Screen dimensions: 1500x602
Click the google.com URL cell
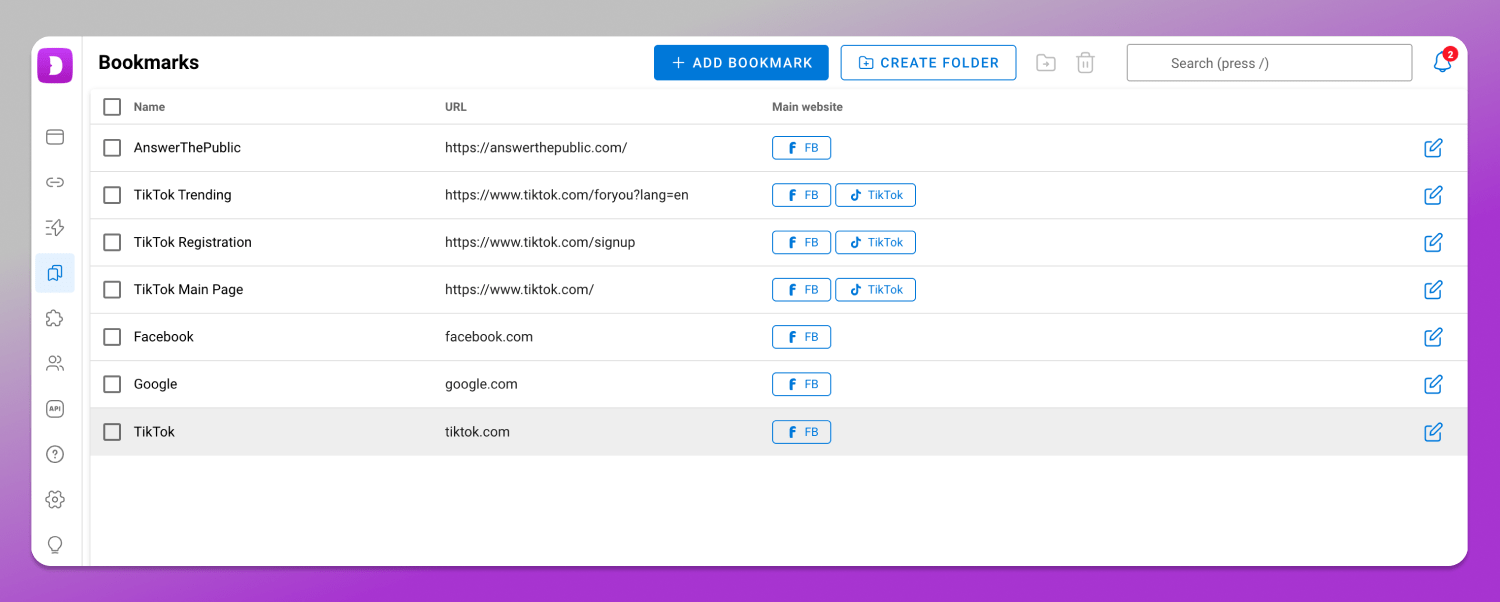tap(481, 384)
